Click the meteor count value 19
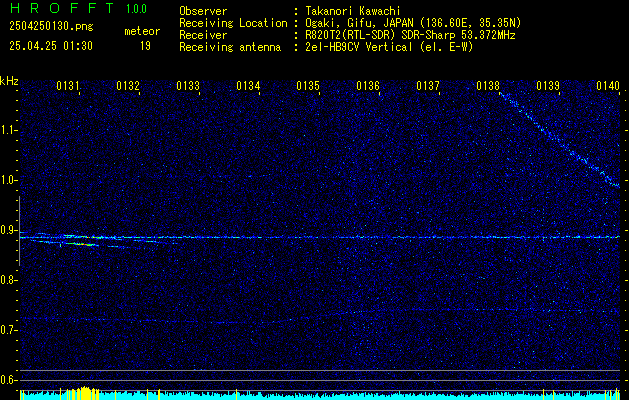Viewport: 629px width, 400px height. coord(145,46)
